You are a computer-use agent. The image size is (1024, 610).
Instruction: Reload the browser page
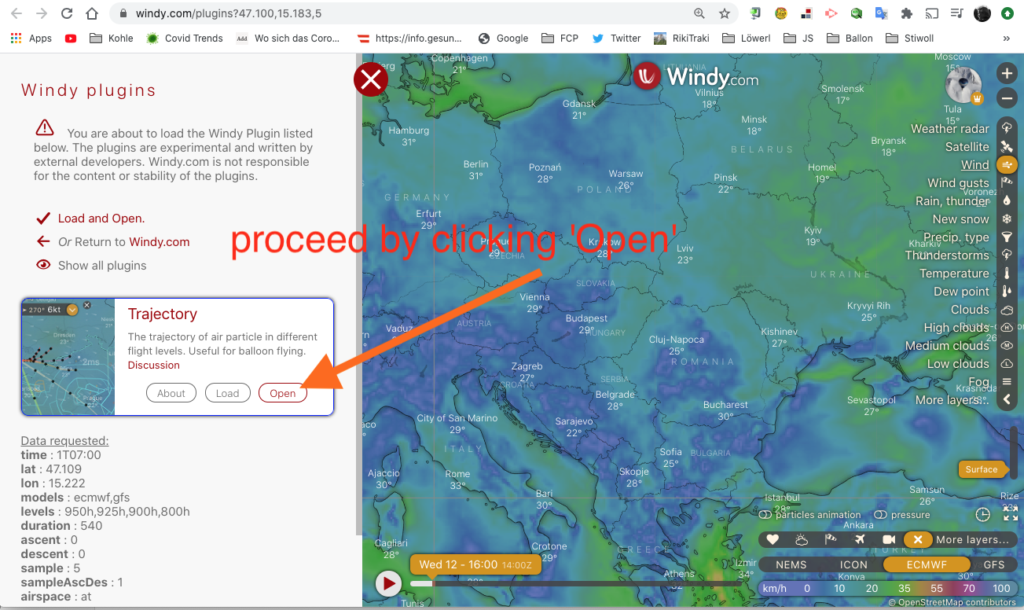(x=67, y=13)
